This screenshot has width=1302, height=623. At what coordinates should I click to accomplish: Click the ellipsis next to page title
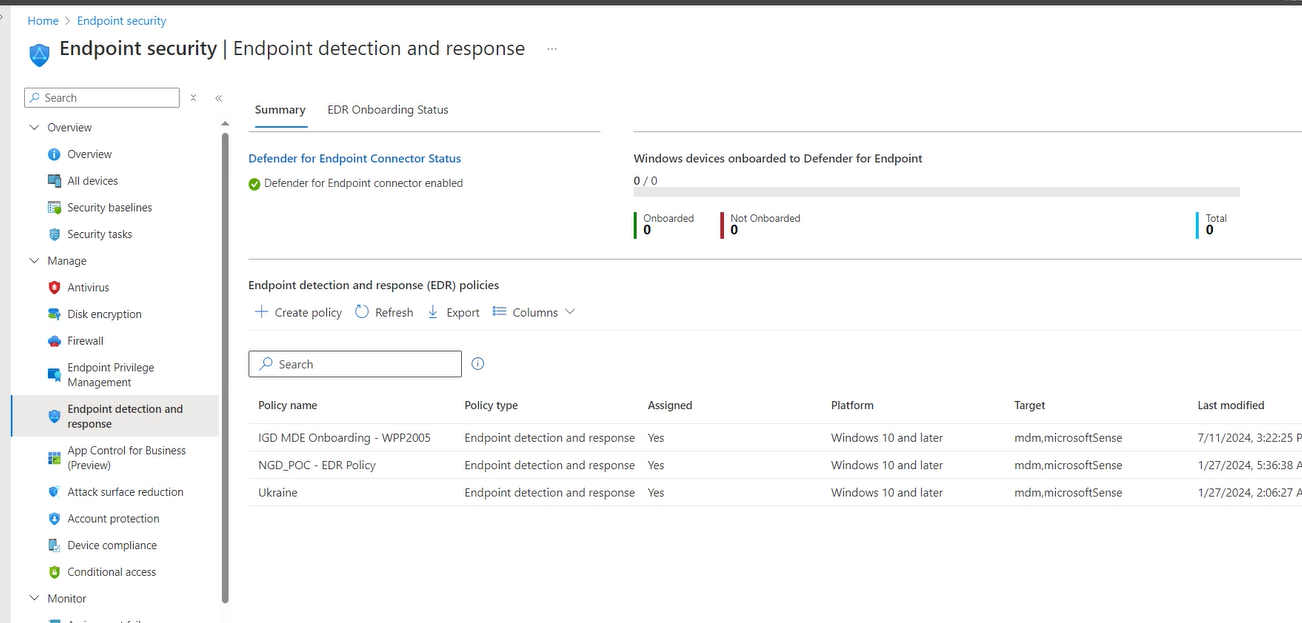click(x=552, y=49)
